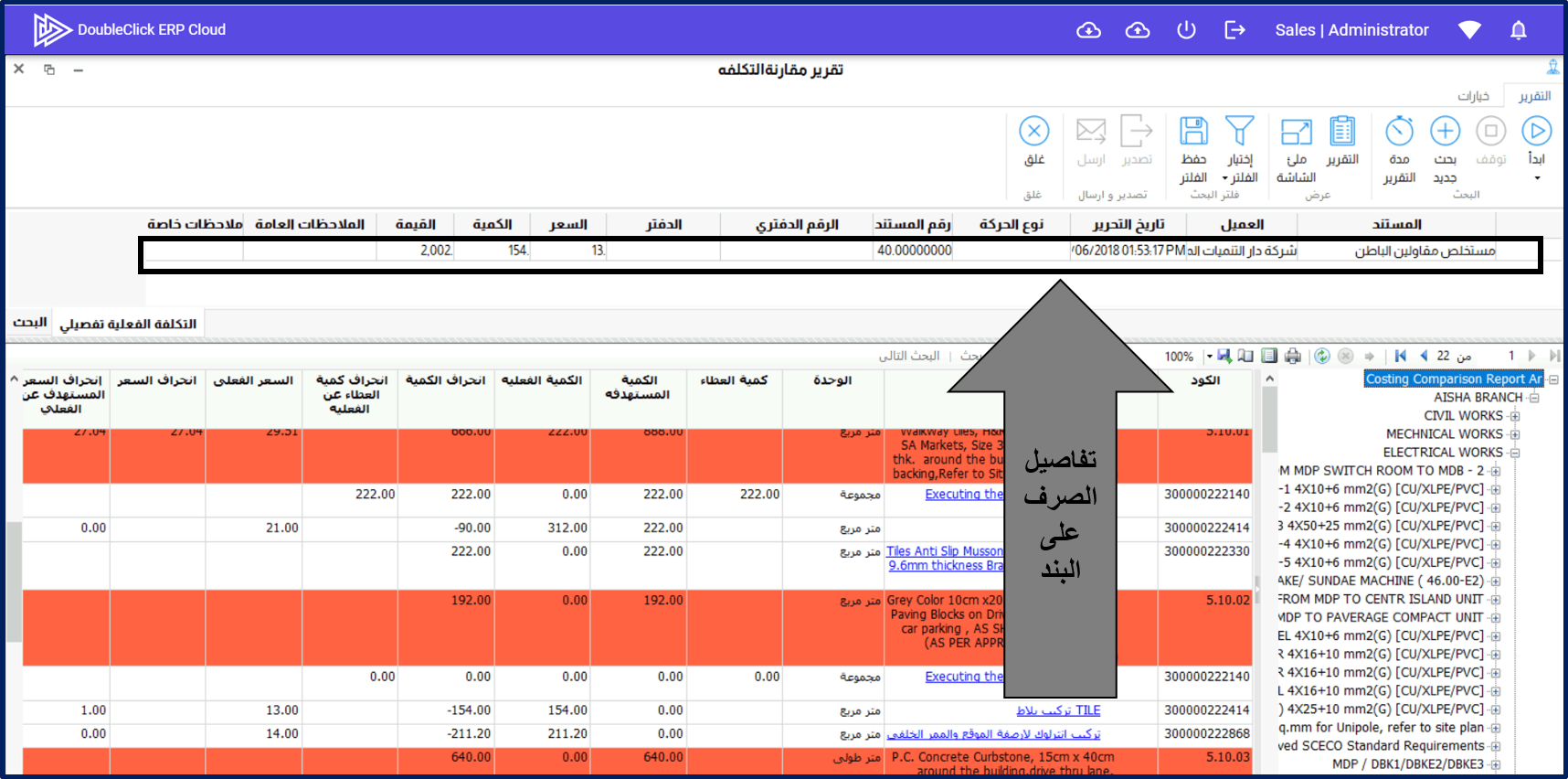Refresh the report with the green arrows icon
This screenshot has width=1568, height=779.
click(x=1322, y=356)
